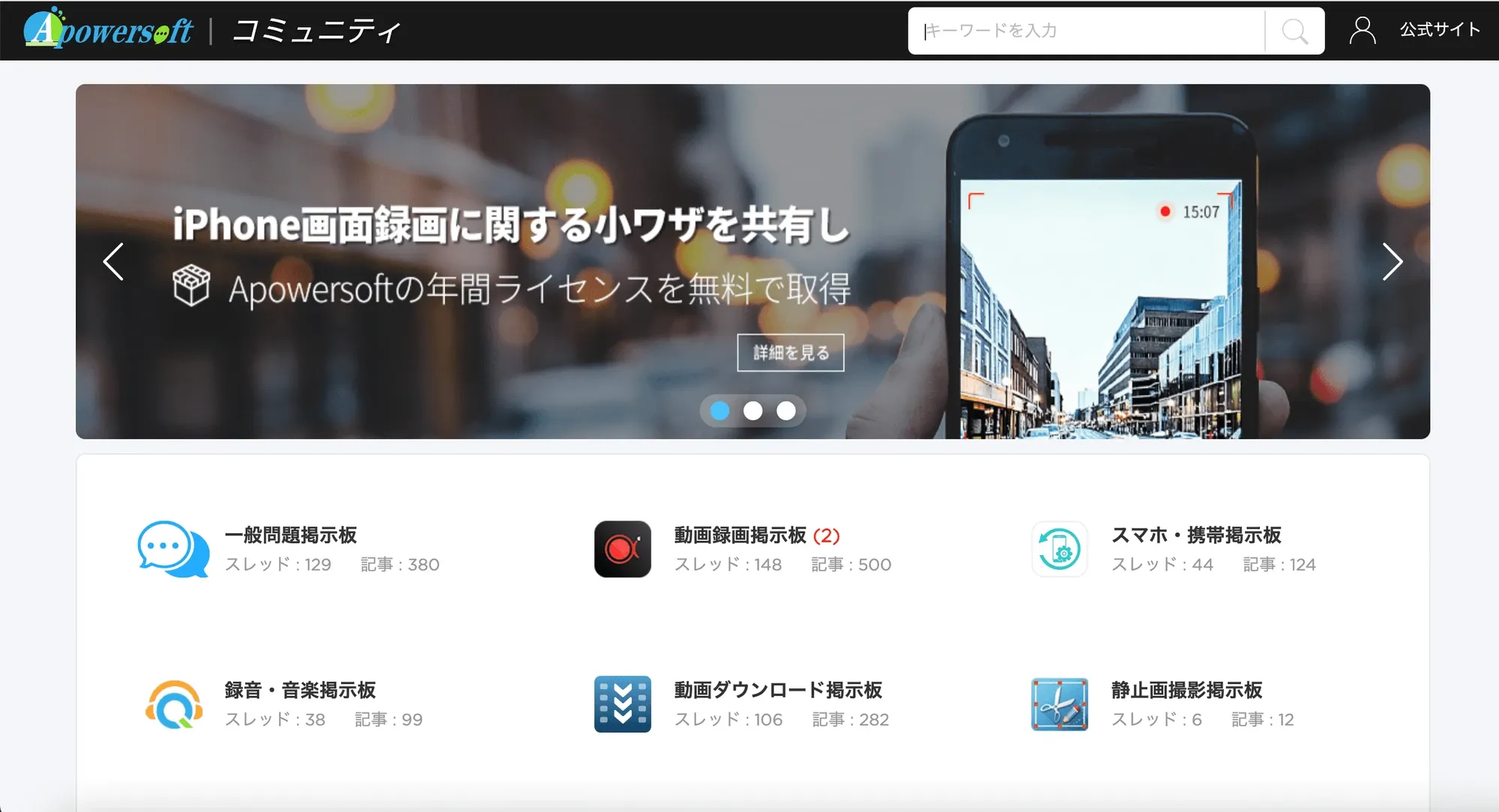The width and height of the screenshot is (1499, 812).
Task: Open 一般問題掲示板 forum title
Action: coord(291,535)
